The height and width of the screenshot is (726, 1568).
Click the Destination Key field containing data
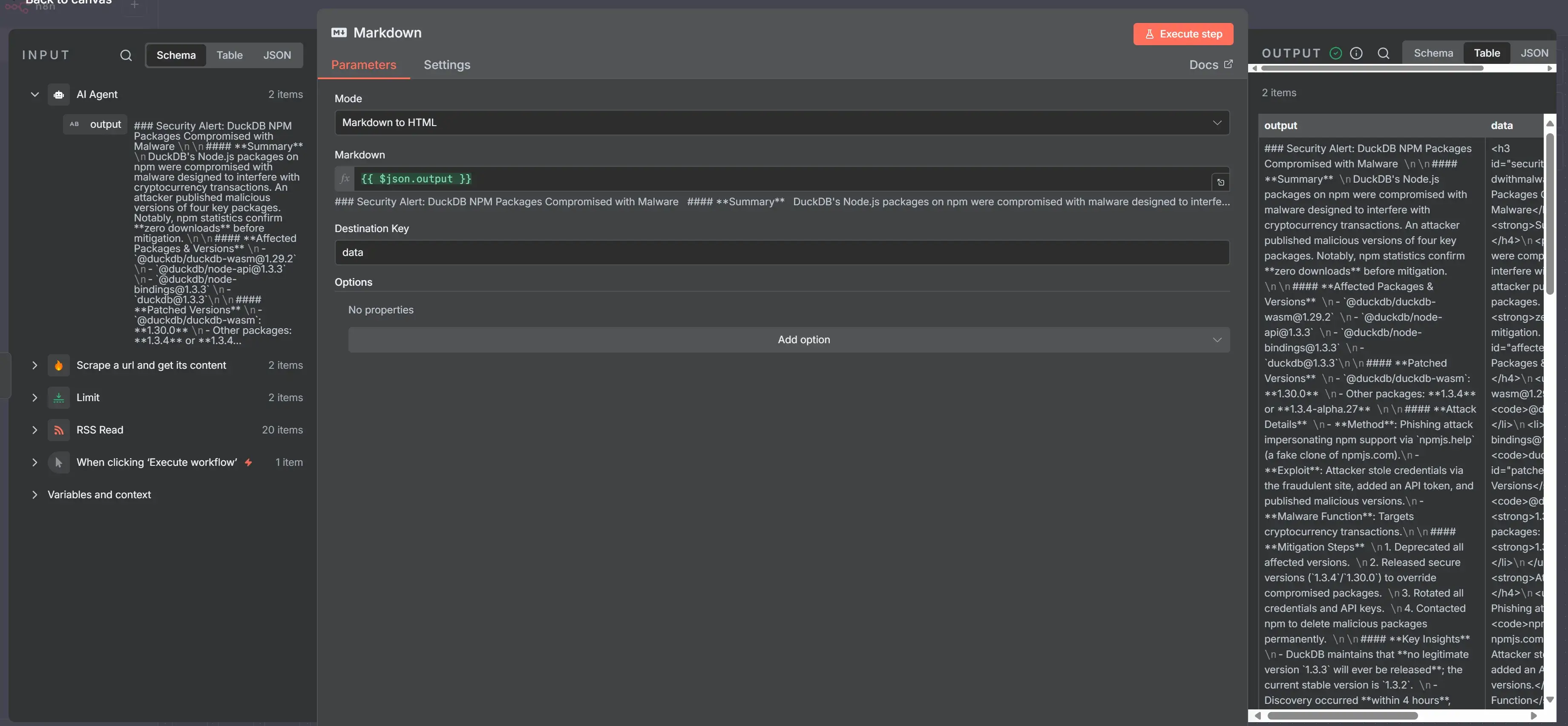pos(782,253)
